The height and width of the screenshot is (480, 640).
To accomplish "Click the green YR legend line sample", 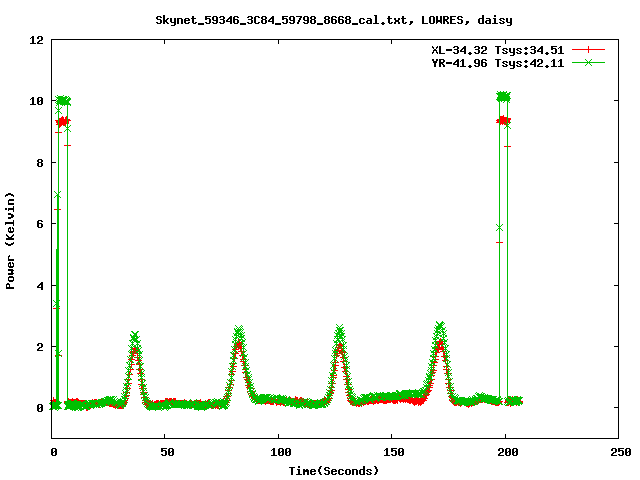I will (588, 62).
